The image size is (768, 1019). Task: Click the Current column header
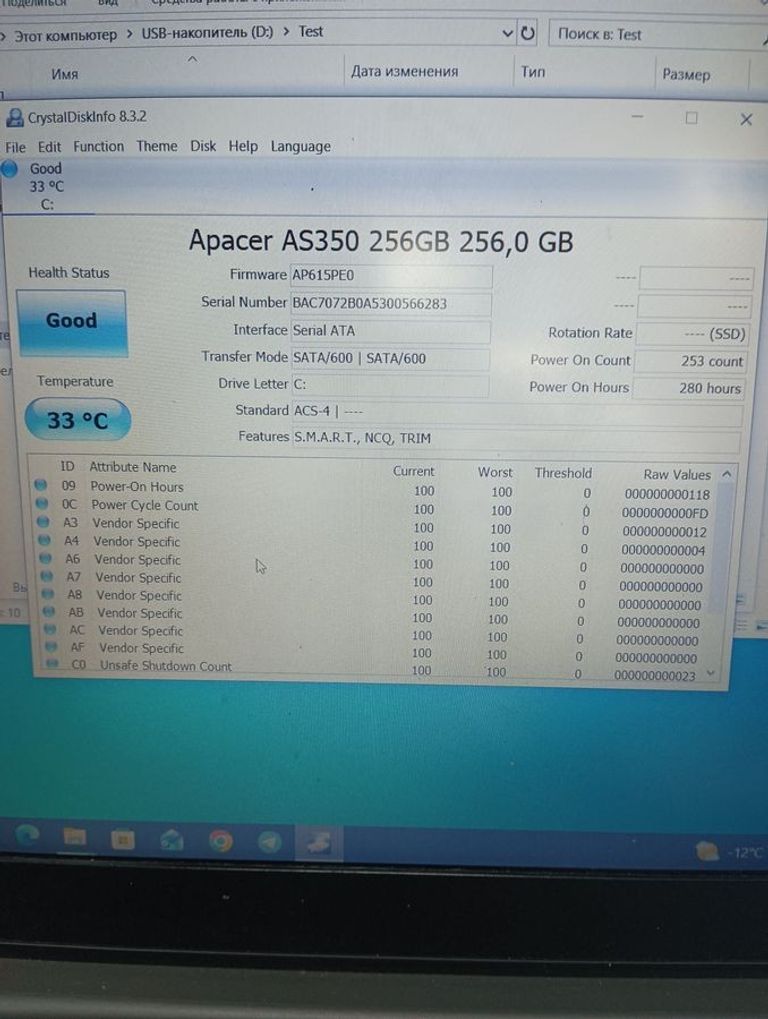[413, 471]
